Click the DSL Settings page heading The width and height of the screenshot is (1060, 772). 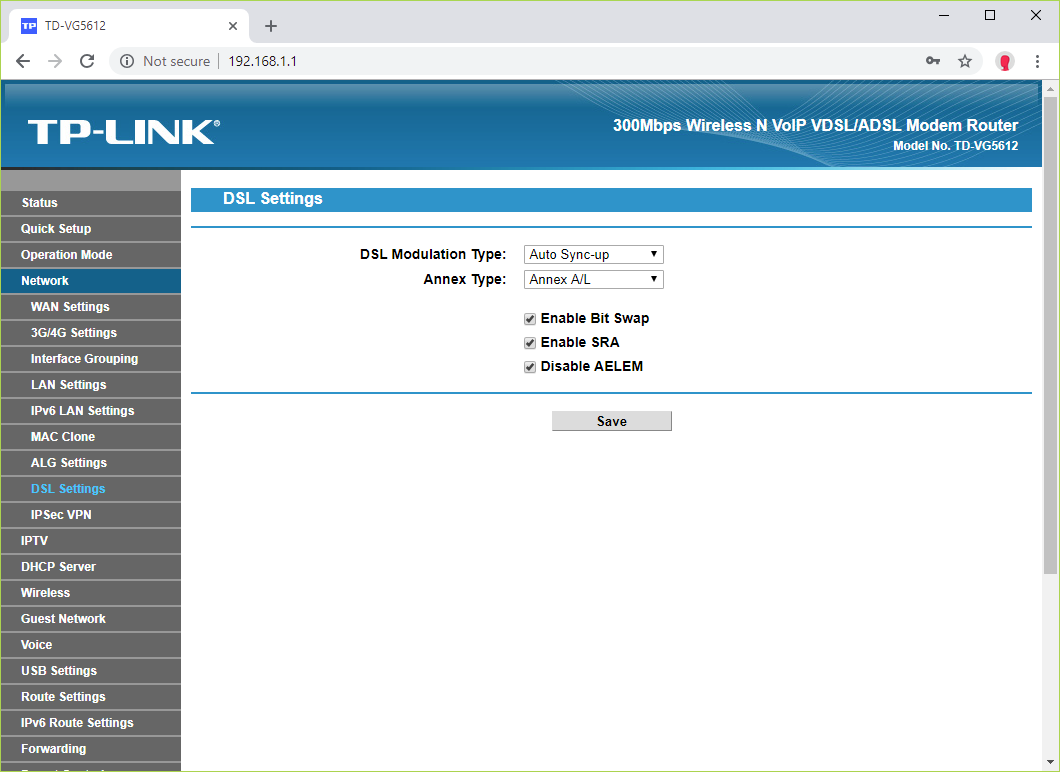coord(273,199)
